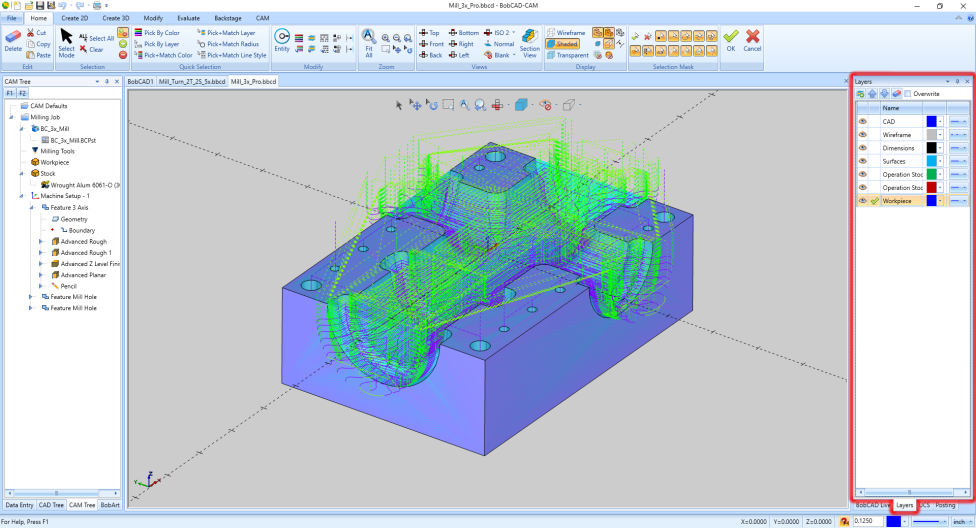Click the Cut scissors icon

pos(30,32)
